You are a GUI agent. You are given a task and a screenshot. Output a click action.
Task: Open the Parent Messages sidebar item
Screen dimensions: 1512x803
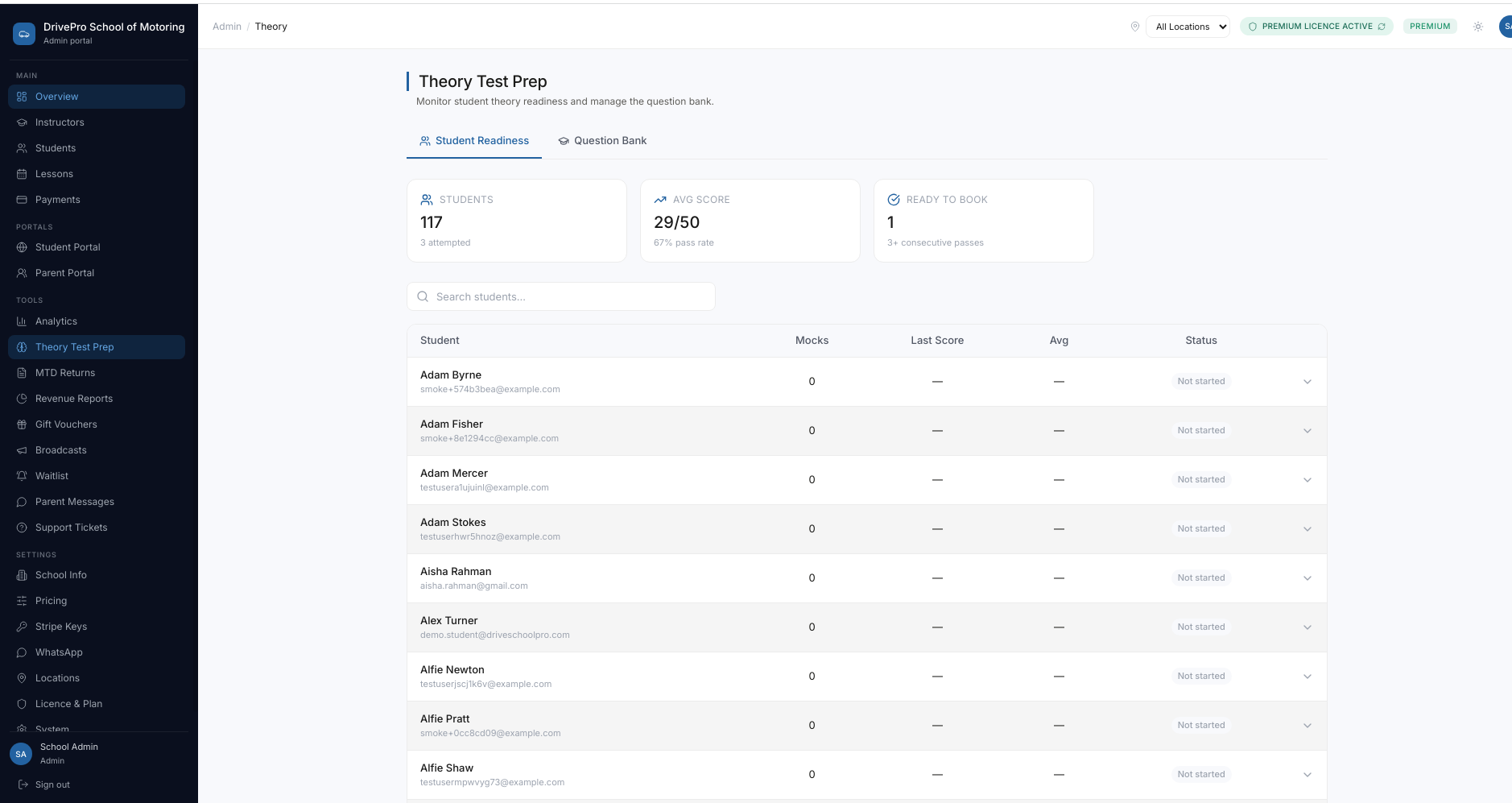pos(97,502)
